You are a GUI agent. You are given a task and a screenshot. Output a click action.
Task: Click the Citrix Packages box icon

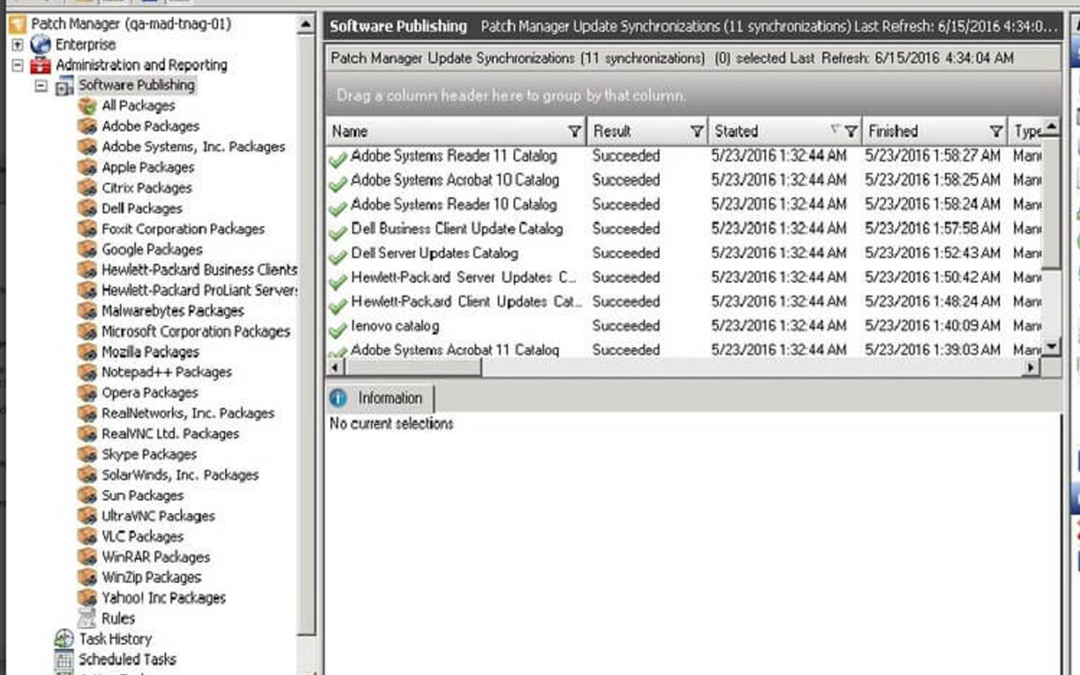click(87, 188)
